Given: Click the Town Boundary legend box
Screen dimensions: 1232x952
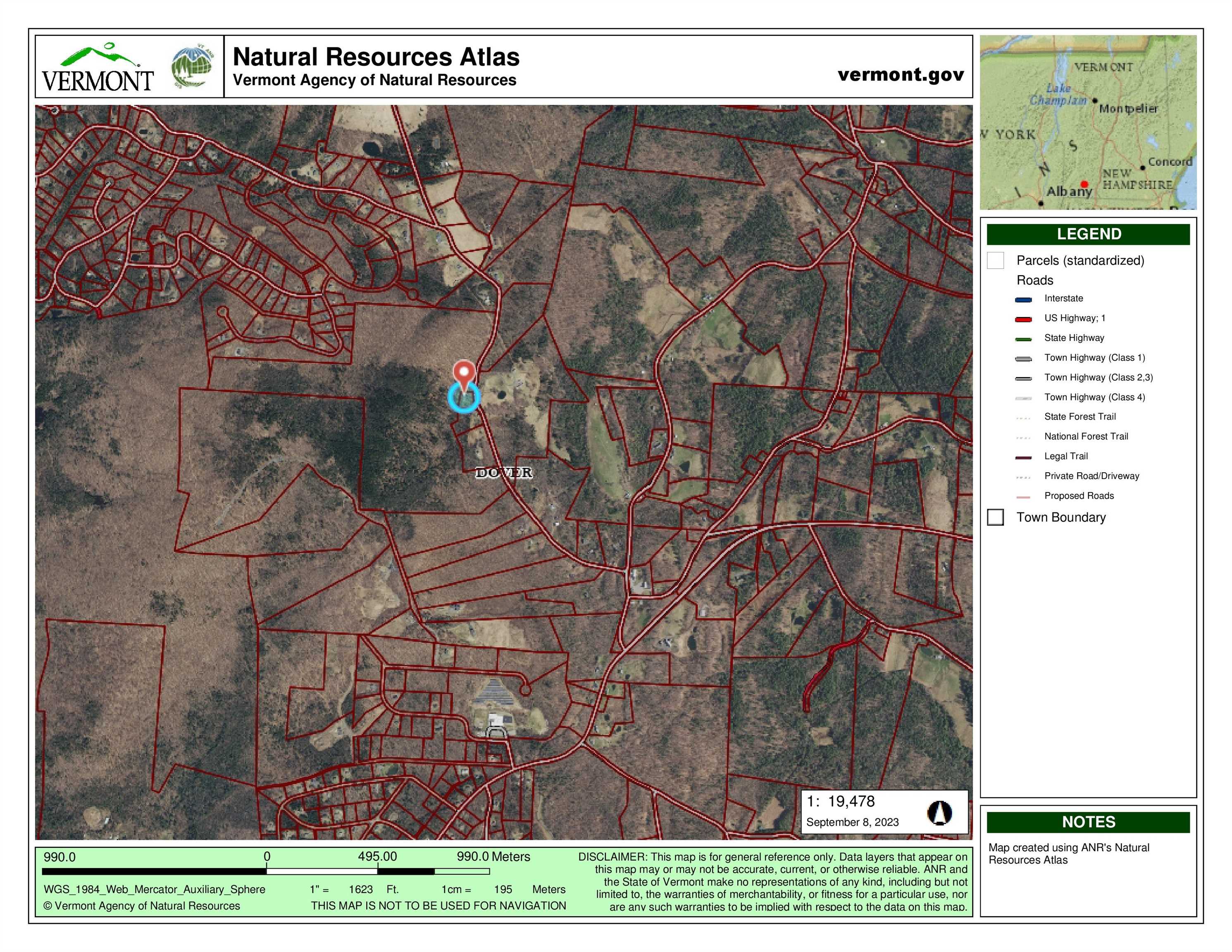Looking at the screenshot, I should click(x=996, y=517).
